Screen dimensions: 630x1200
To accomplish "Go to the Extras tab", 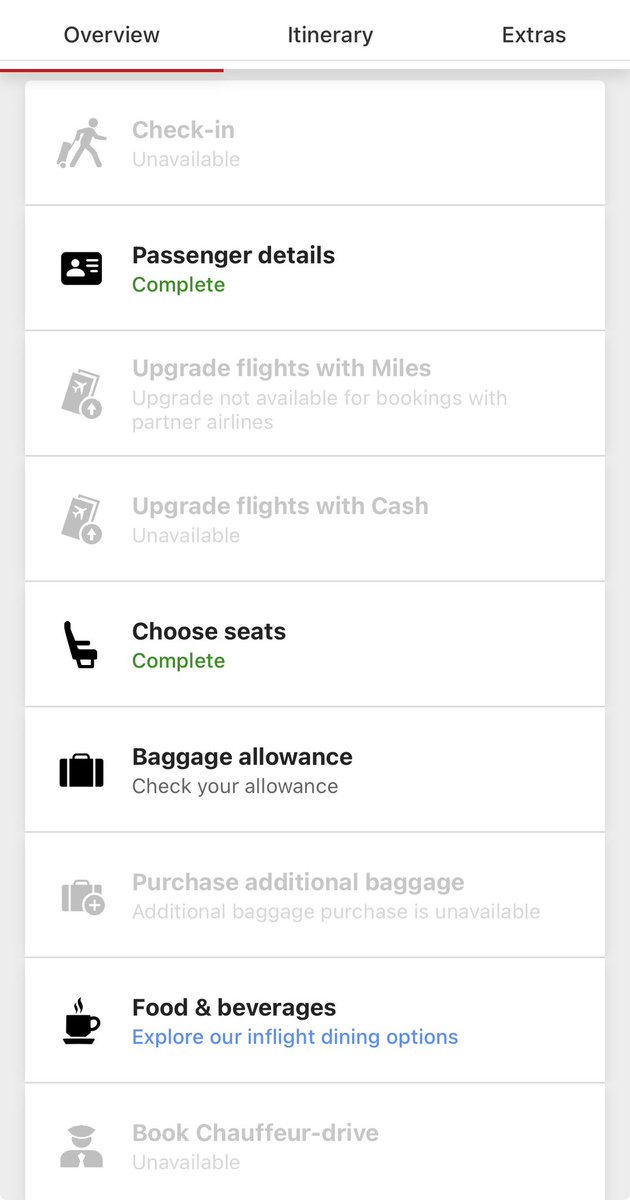I will coord(533,35).
